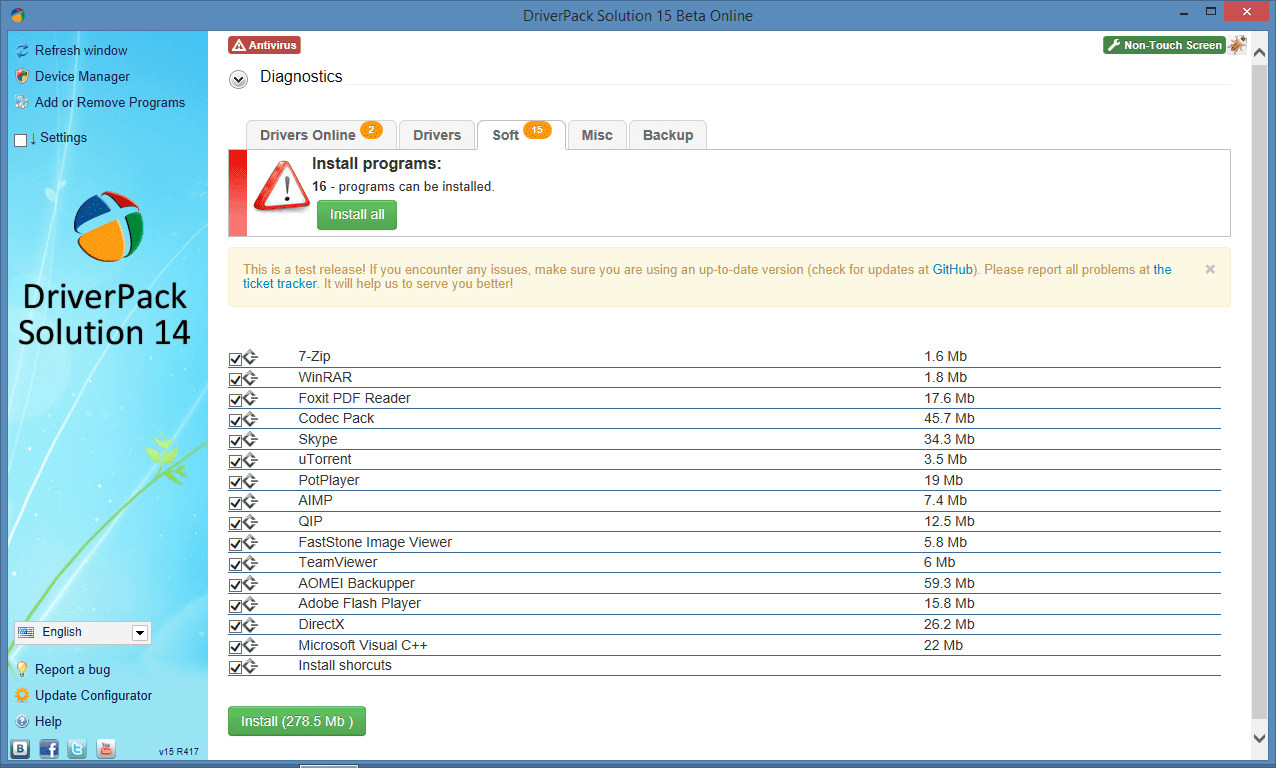Click the arrow icon next to WinRAR

pyautogui.click(x=251, y=378)
